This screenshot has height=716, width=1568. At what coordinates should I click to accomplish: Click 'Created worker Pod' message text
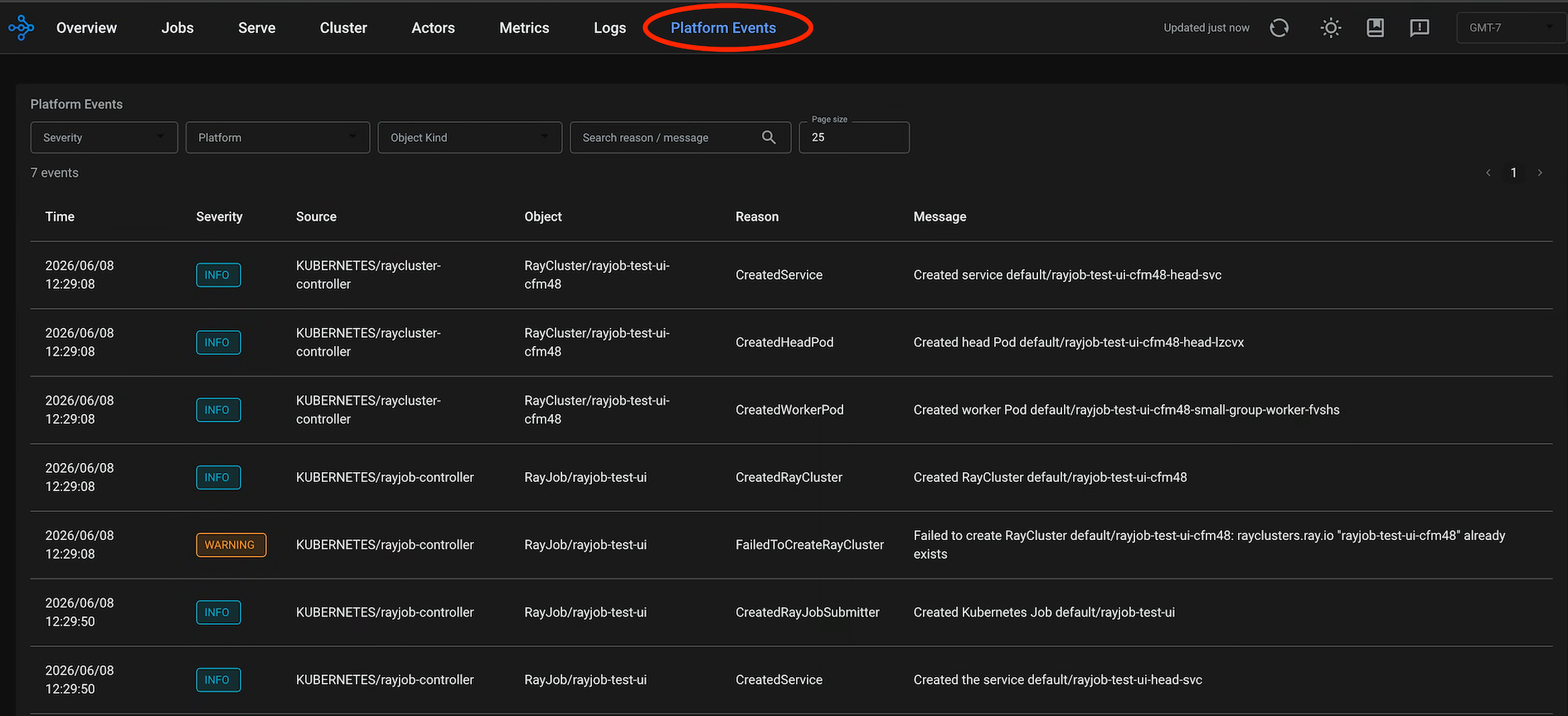click(x=1126, y=410)
